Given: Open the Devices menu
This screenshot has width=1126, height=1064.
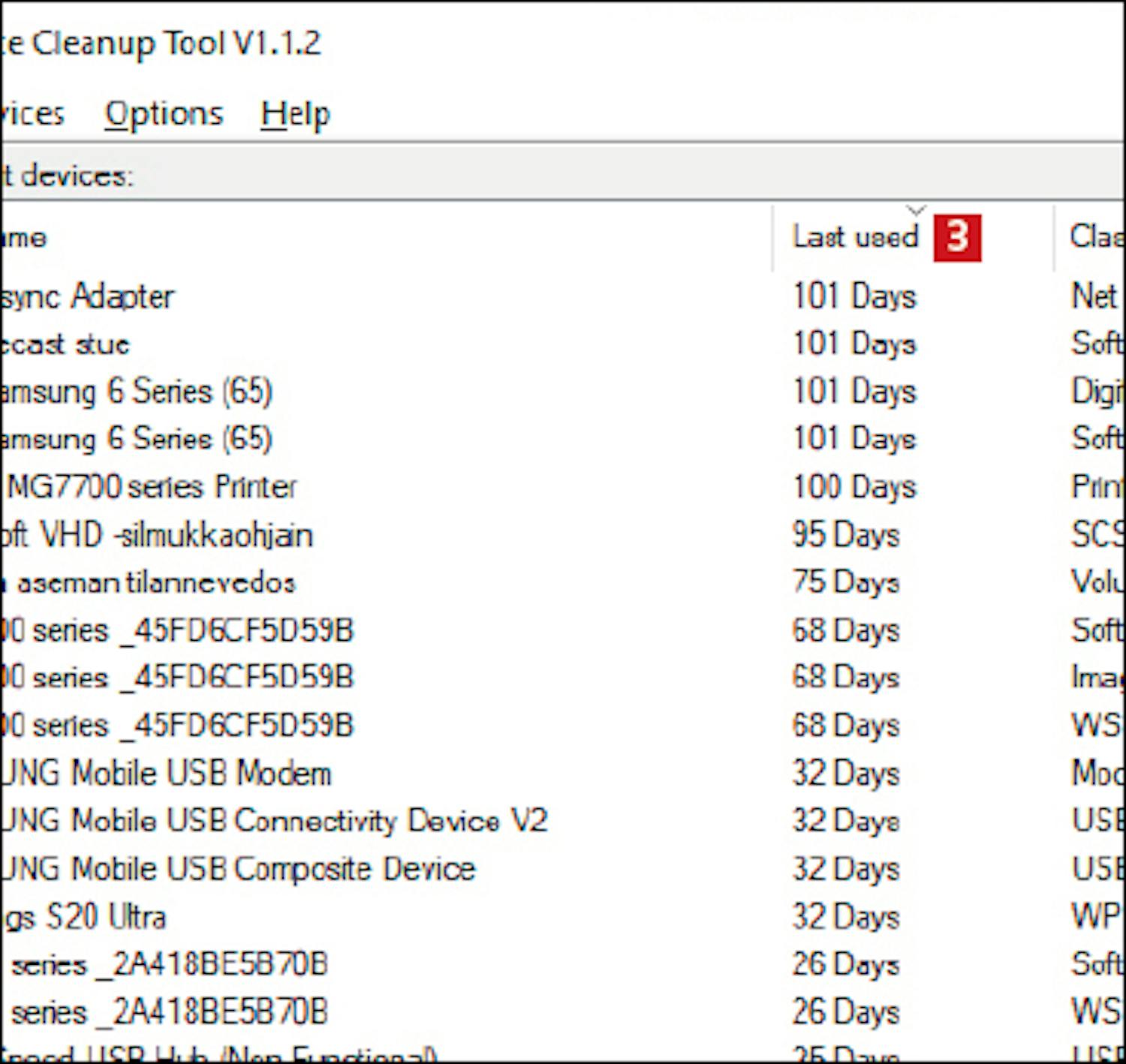Looking at the screenshot, I should (32, 114).
